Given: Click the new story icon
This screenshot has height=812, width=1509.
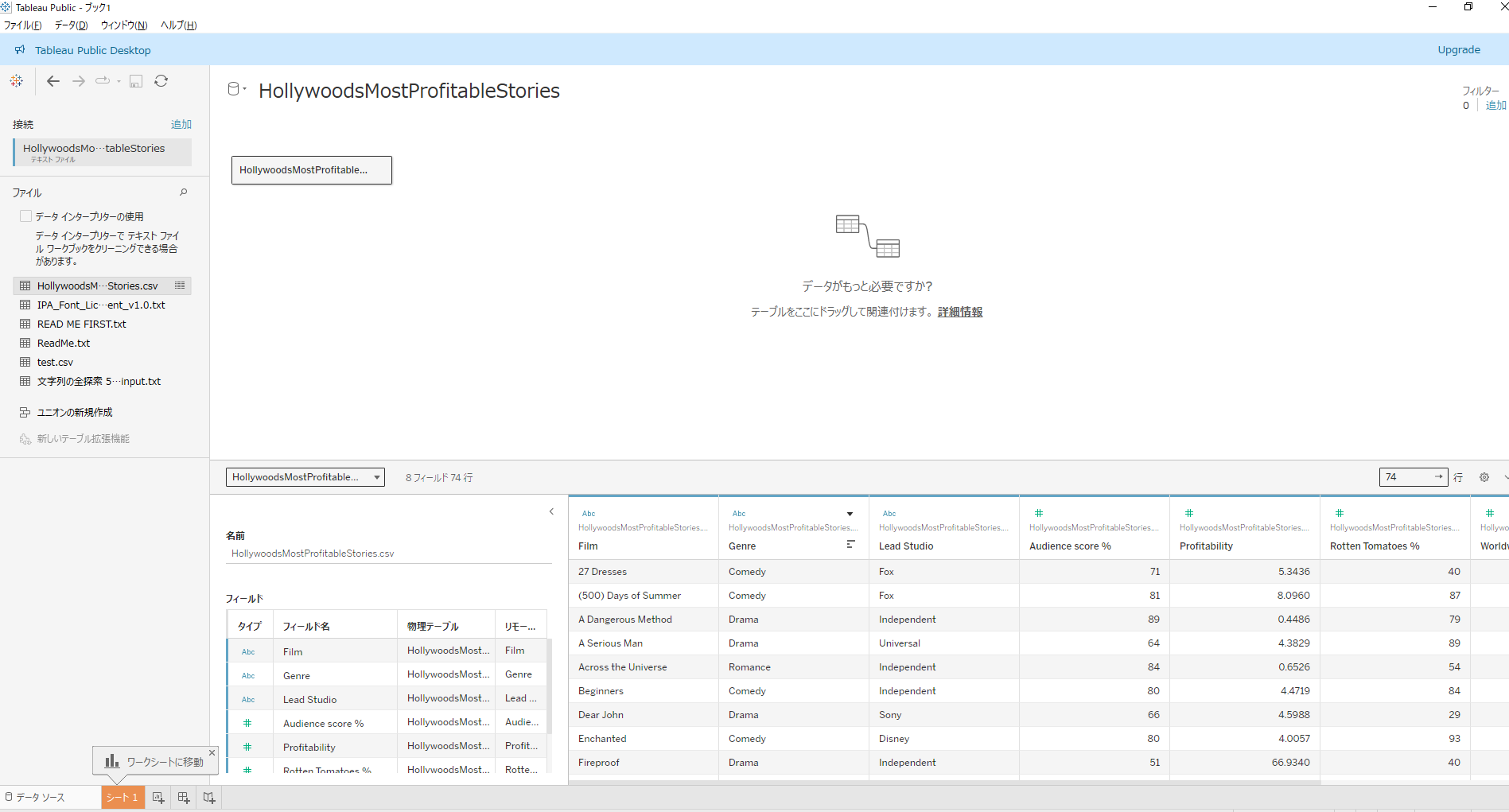Looking at the screenshot, I should coord(209,798).
